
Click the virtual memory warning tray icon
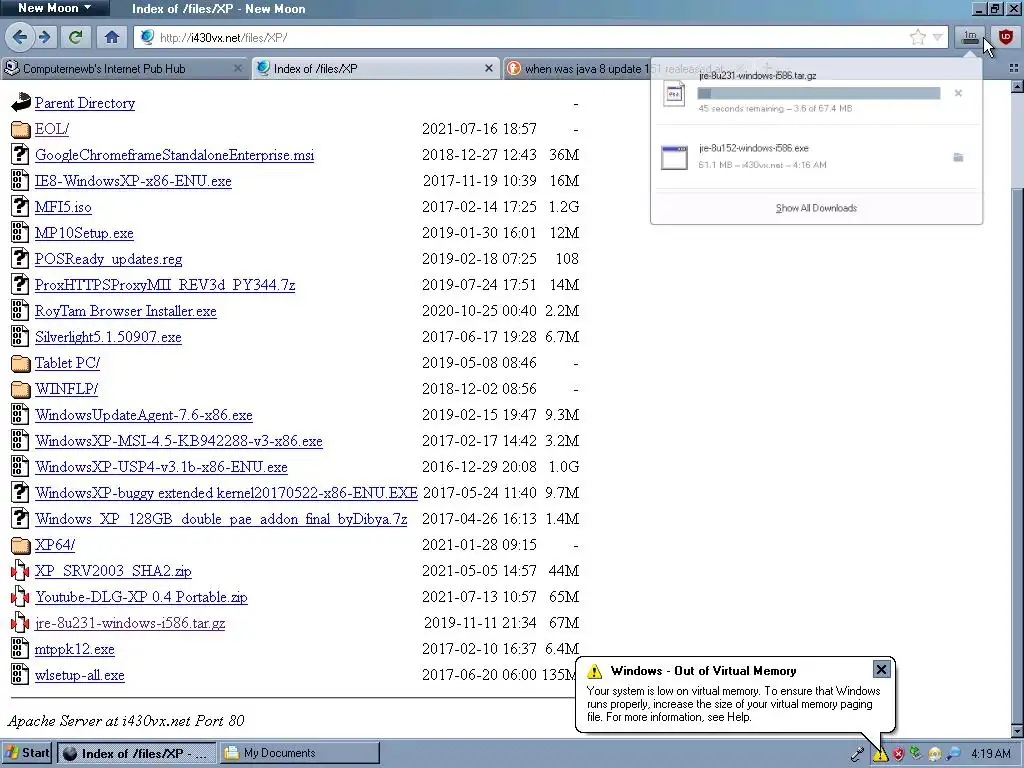[880, 754]
